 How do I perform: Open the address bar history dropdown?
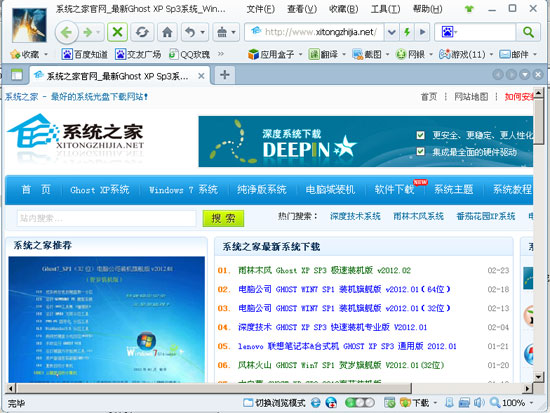[391, 32]
